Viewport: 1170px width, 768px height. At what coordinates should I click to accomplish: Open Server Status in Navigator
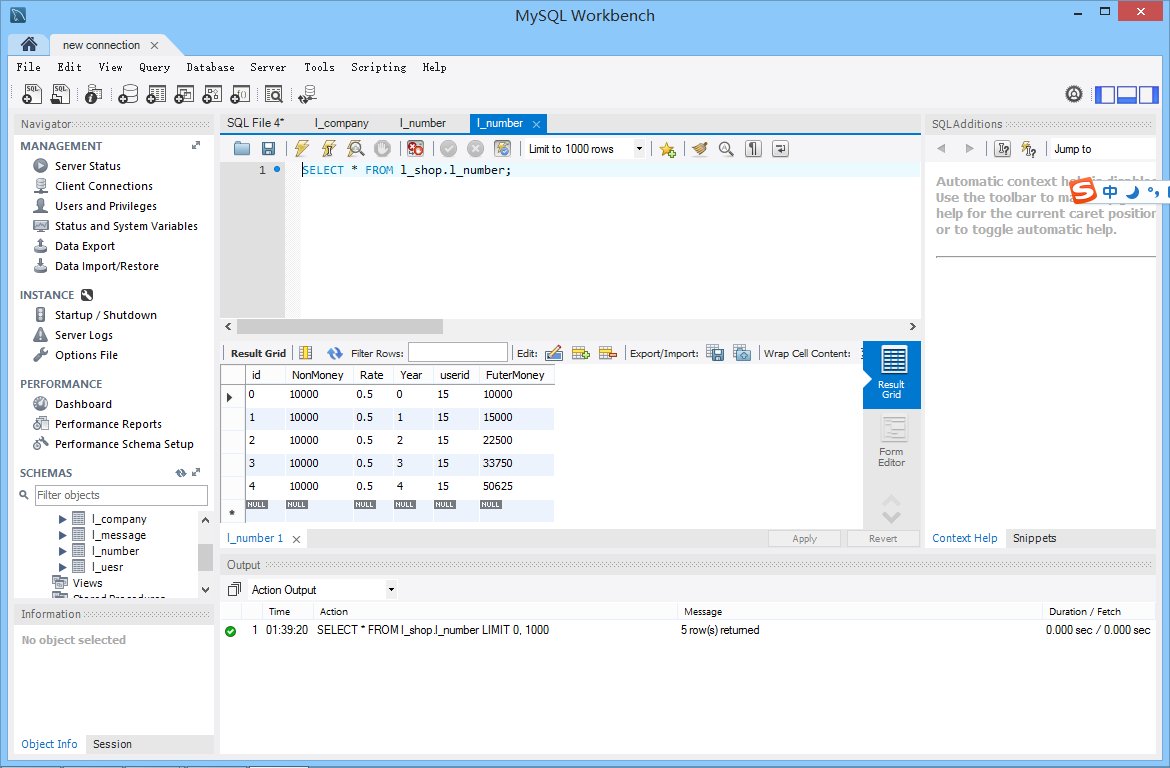click(87, 166)
